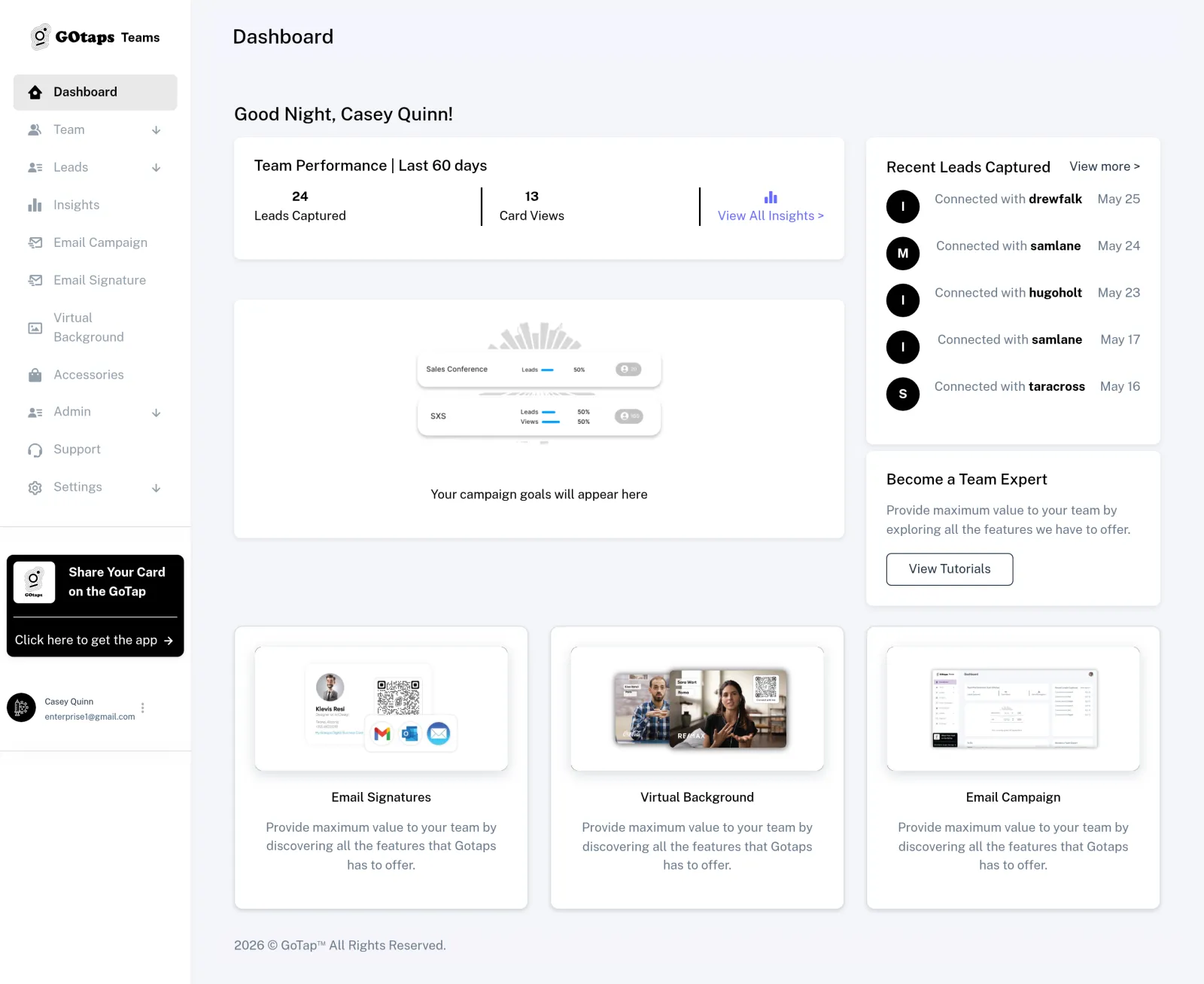Click Casey Quinn's profile avatar
Viewport: 1204px width, 984px height.
coord(21,708)
